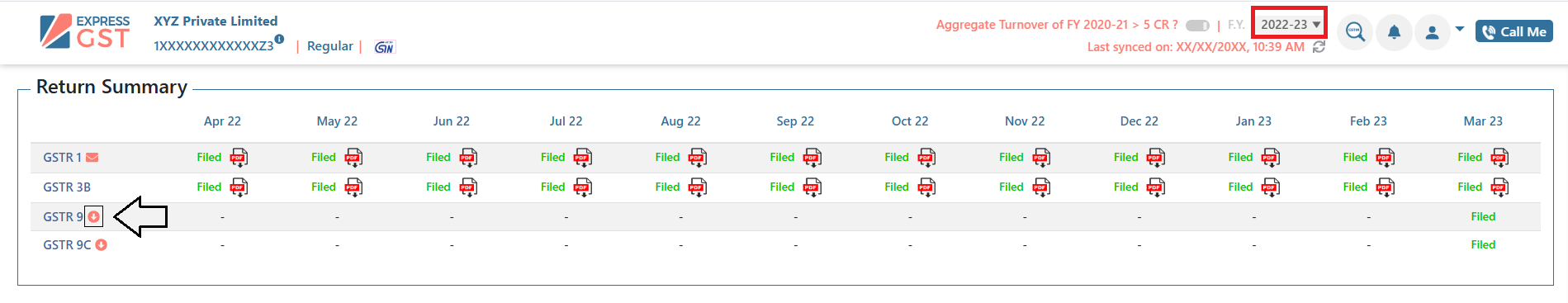Open GSTR 1 PDF for Apr 22
The height and width of the screenshot is (303, 1568).
tap(239, 158)
